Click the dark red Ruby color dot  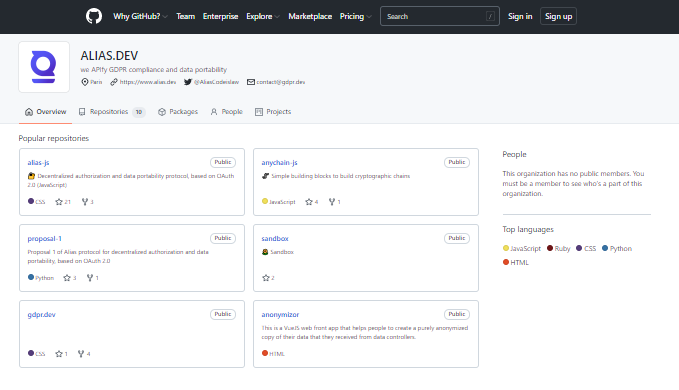[550, 248]
